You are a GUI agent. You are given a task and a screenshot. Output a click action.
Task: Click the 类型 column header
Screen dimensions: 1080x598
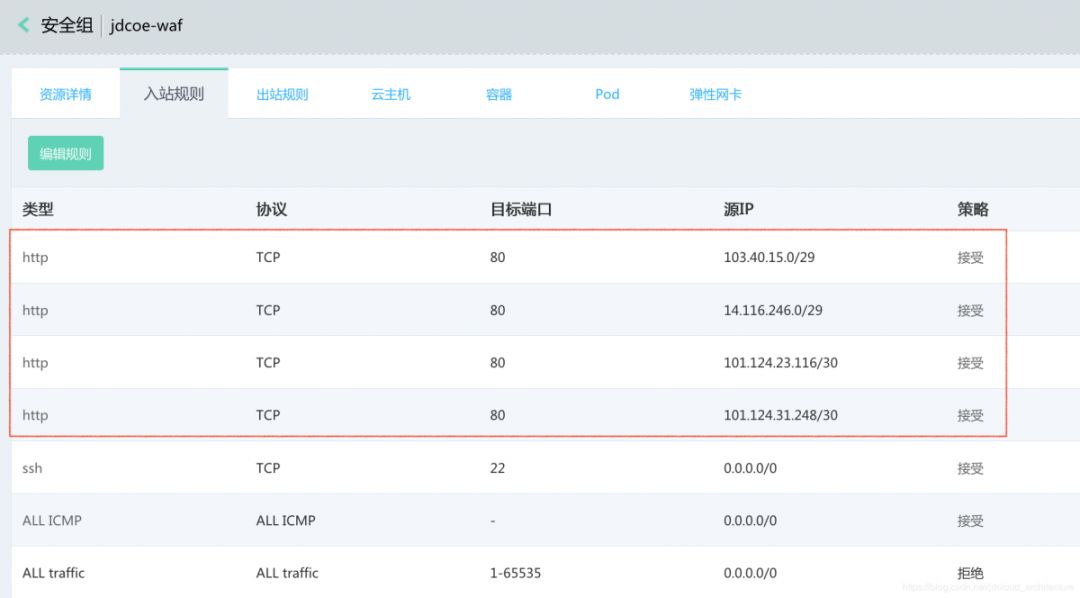tap(36, 209)
